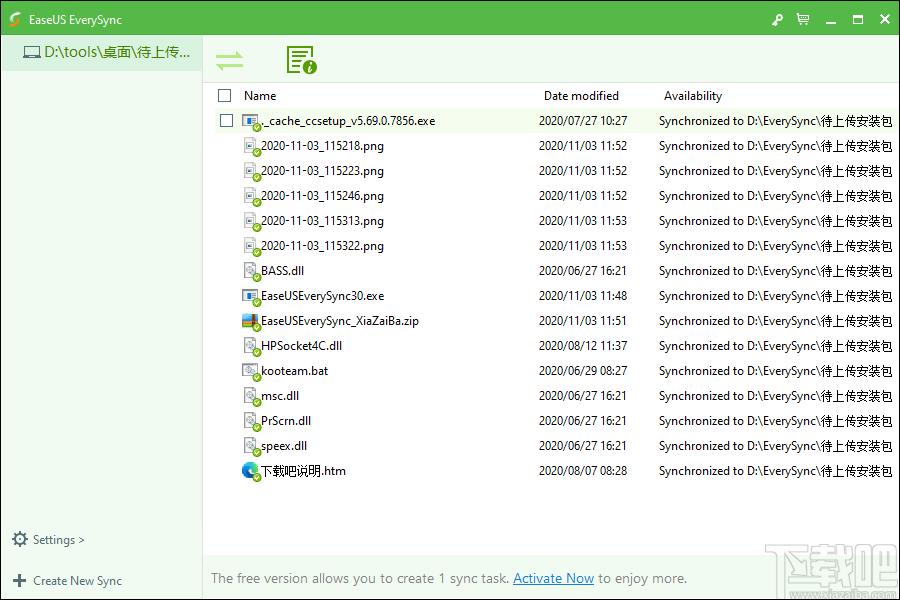Click the PrScrn.dll file icon
Viewport: 900px width, 600px height.
coord(251,421)
